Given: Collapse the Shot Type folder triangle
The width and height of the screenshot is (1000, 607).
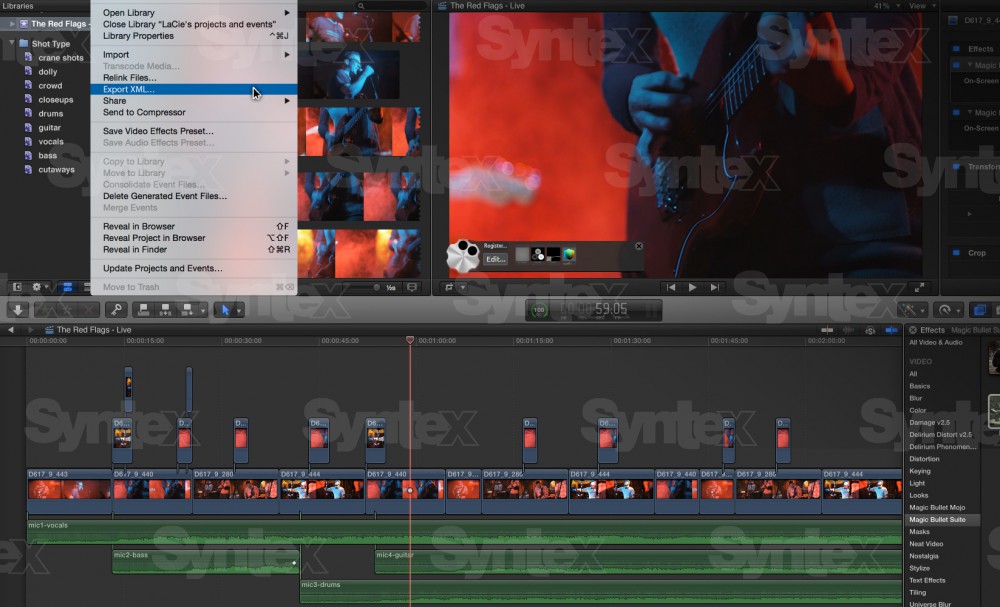Looking at the screenshot, I should (x=12, y=43).
